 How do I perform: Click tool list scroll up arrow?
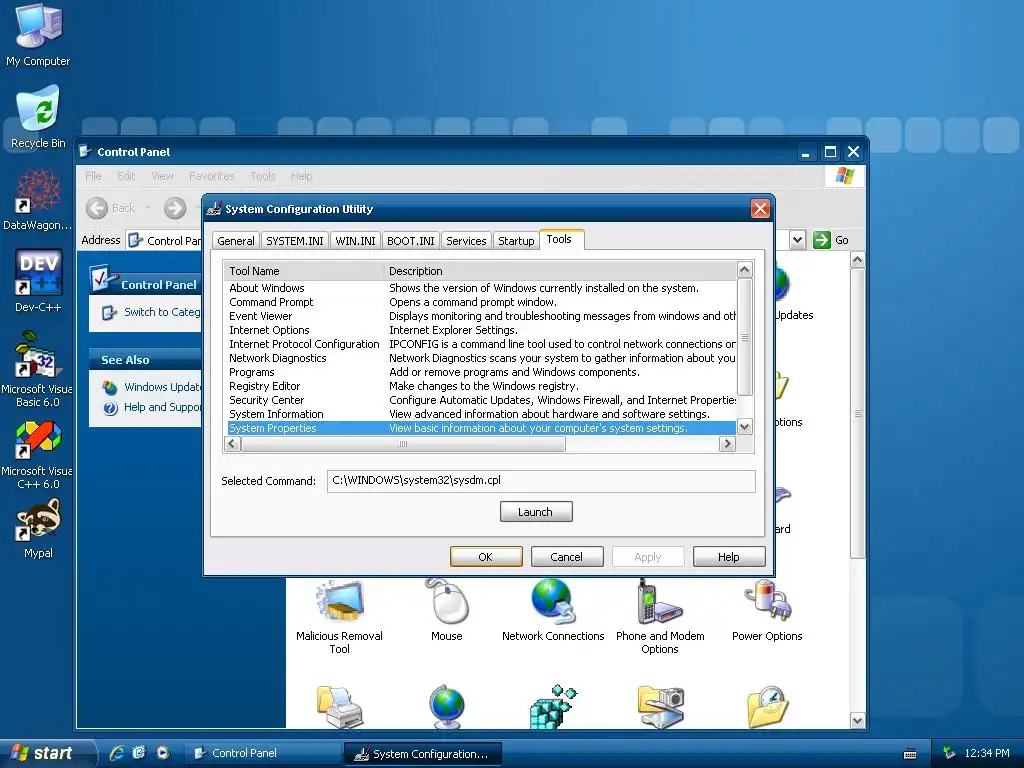pyautogui.click(x=744, y=270)
